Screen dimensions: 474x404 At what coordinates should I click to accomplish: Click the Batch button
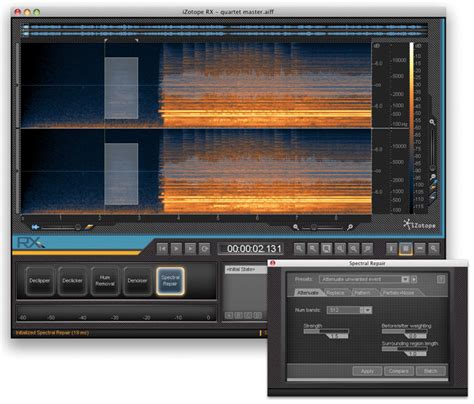click(430, 371)
